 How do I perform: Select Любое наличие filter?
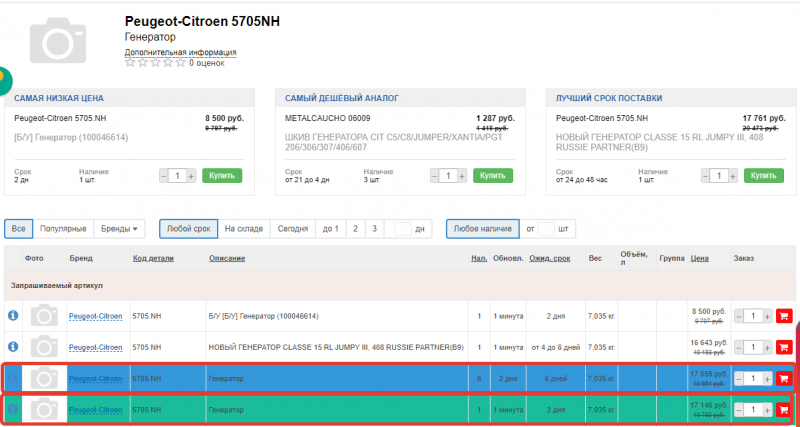[483, 229]
